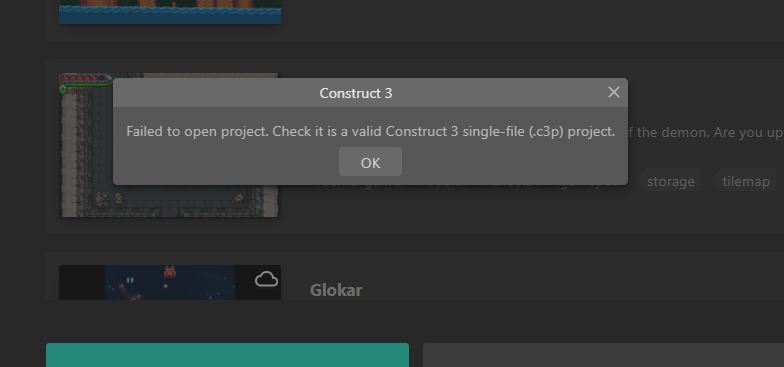Close the Construct 3 error dialog
784x367 pixels.
(x=614, y=92)
